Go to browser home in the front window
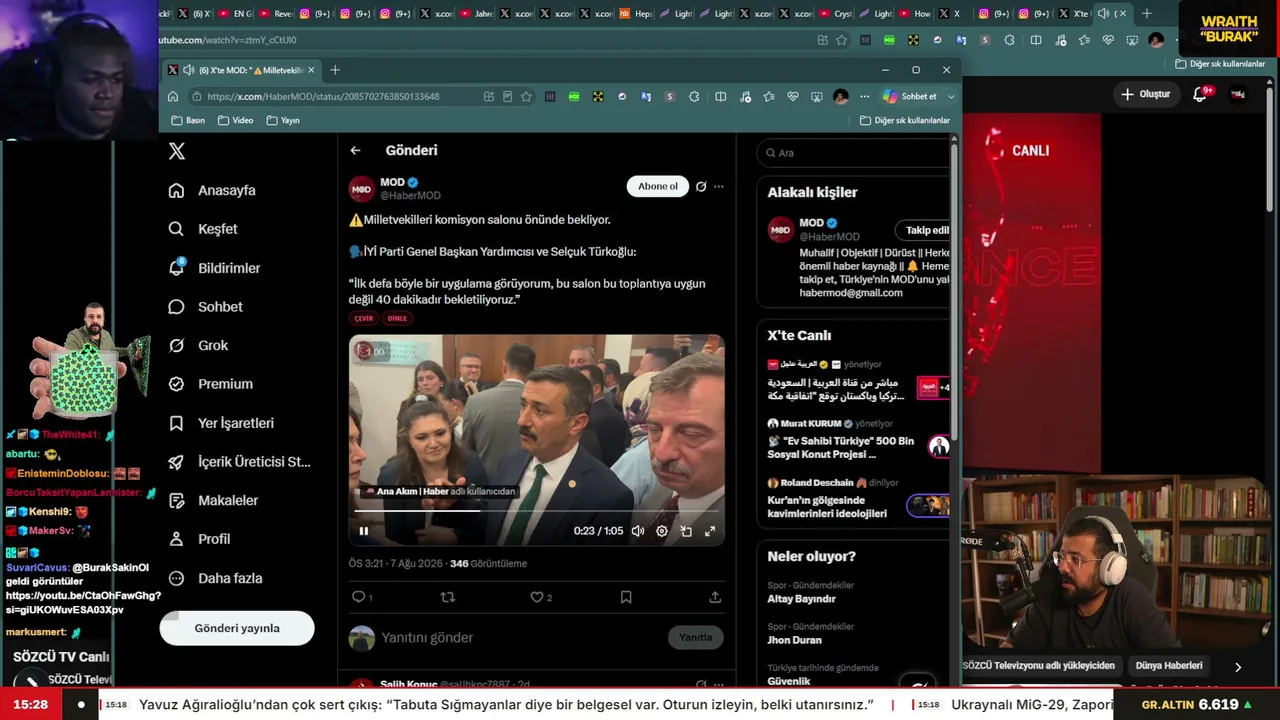1280x720 pixels. click(173, 96)
